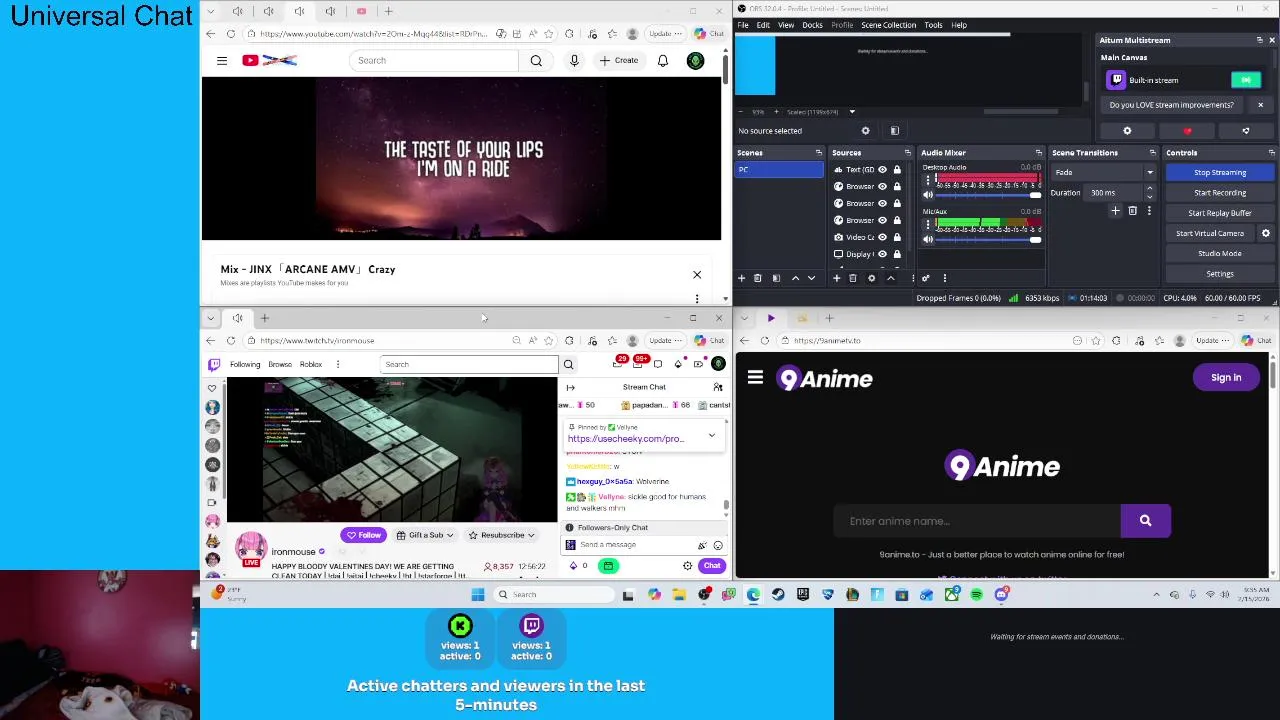1280x720 pixels.
Task: Delete selected source with trash icon
Action: (853, 278)
